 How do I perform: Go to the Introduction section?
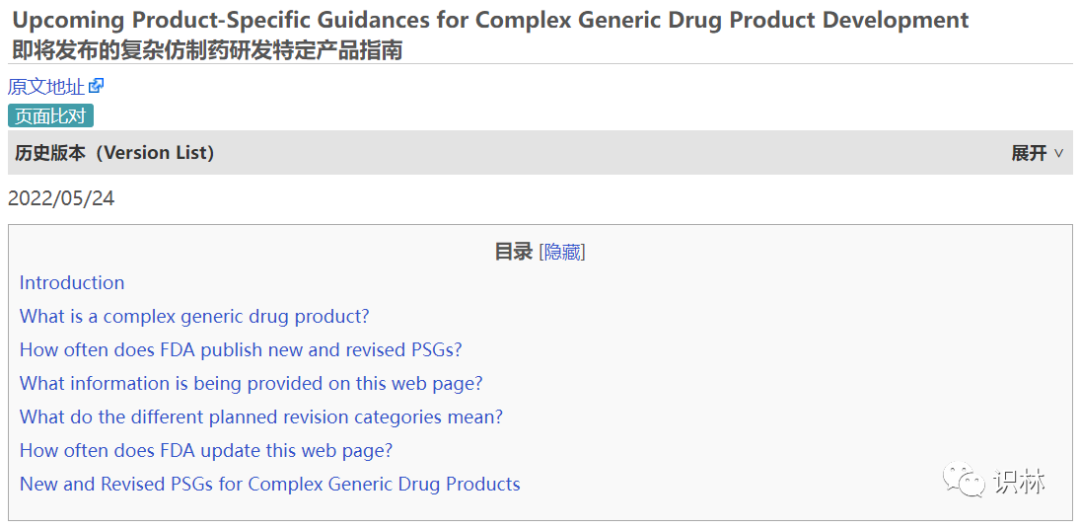72,283
